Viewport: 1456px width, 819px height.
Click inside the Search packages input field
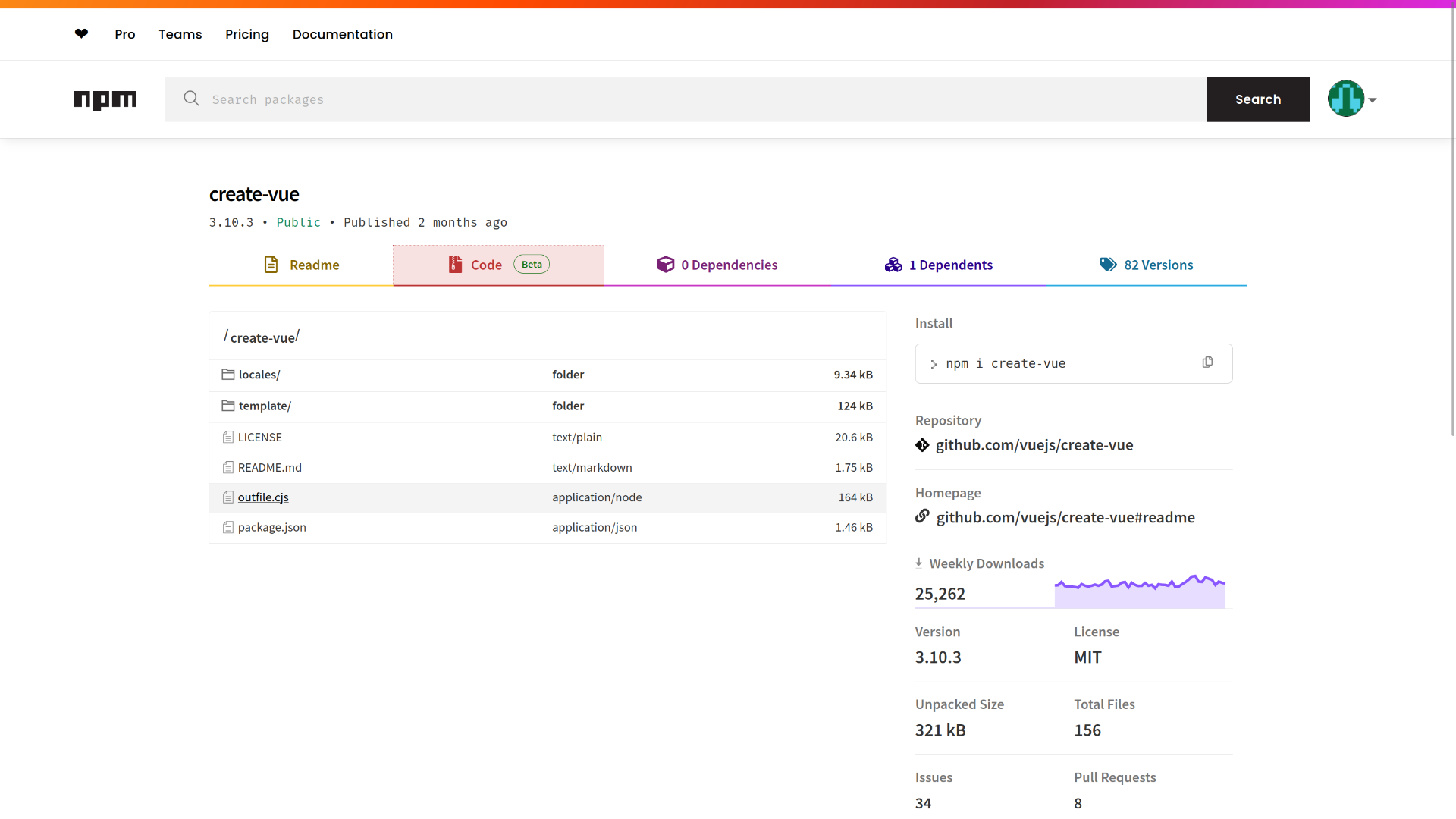click(531, 99)
